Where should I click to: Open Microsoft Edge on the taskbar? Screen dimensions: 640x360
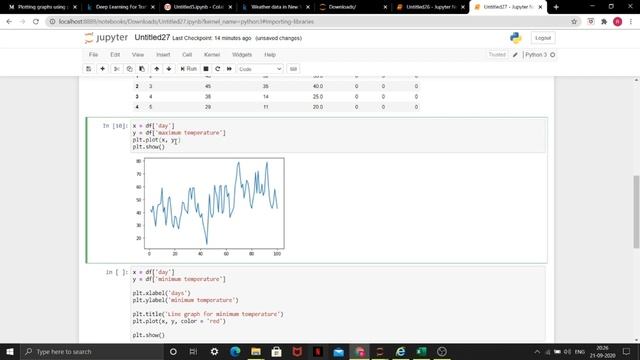point(235,351)
